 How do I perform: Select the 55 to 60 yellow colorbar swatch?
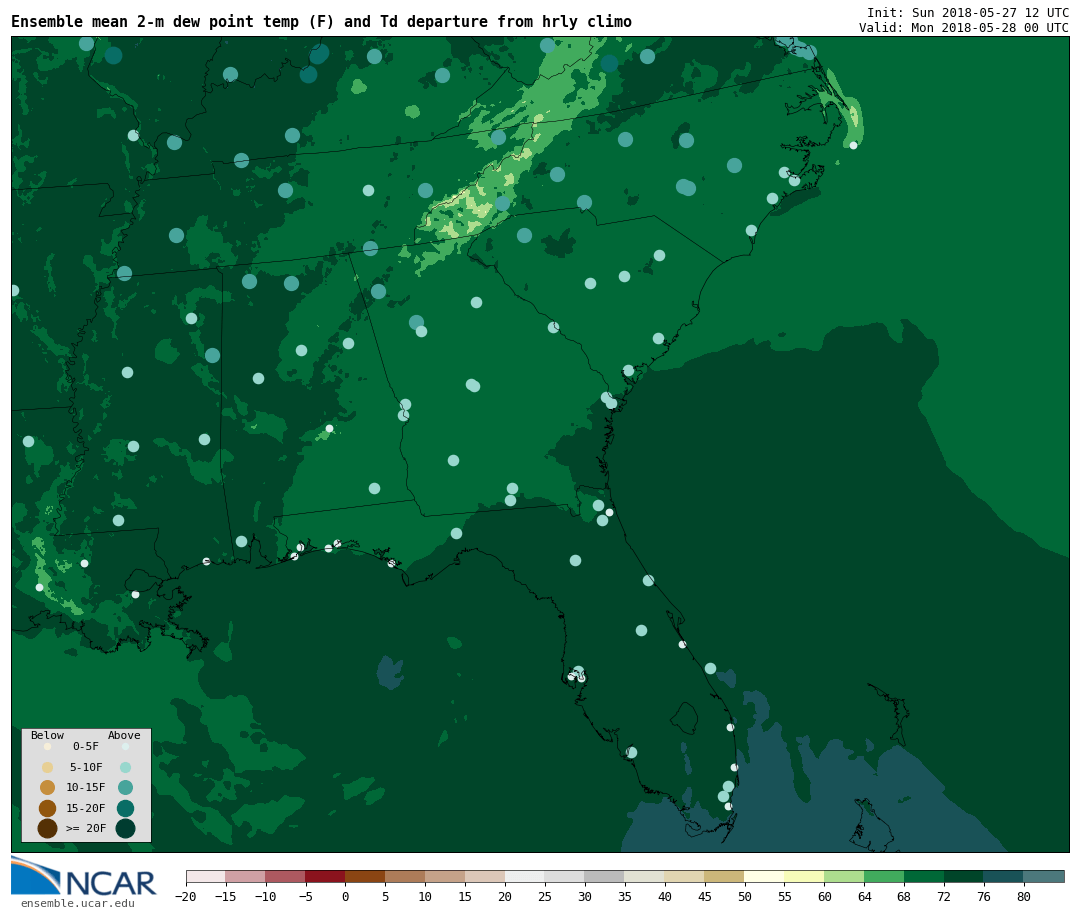coord(805,876)
